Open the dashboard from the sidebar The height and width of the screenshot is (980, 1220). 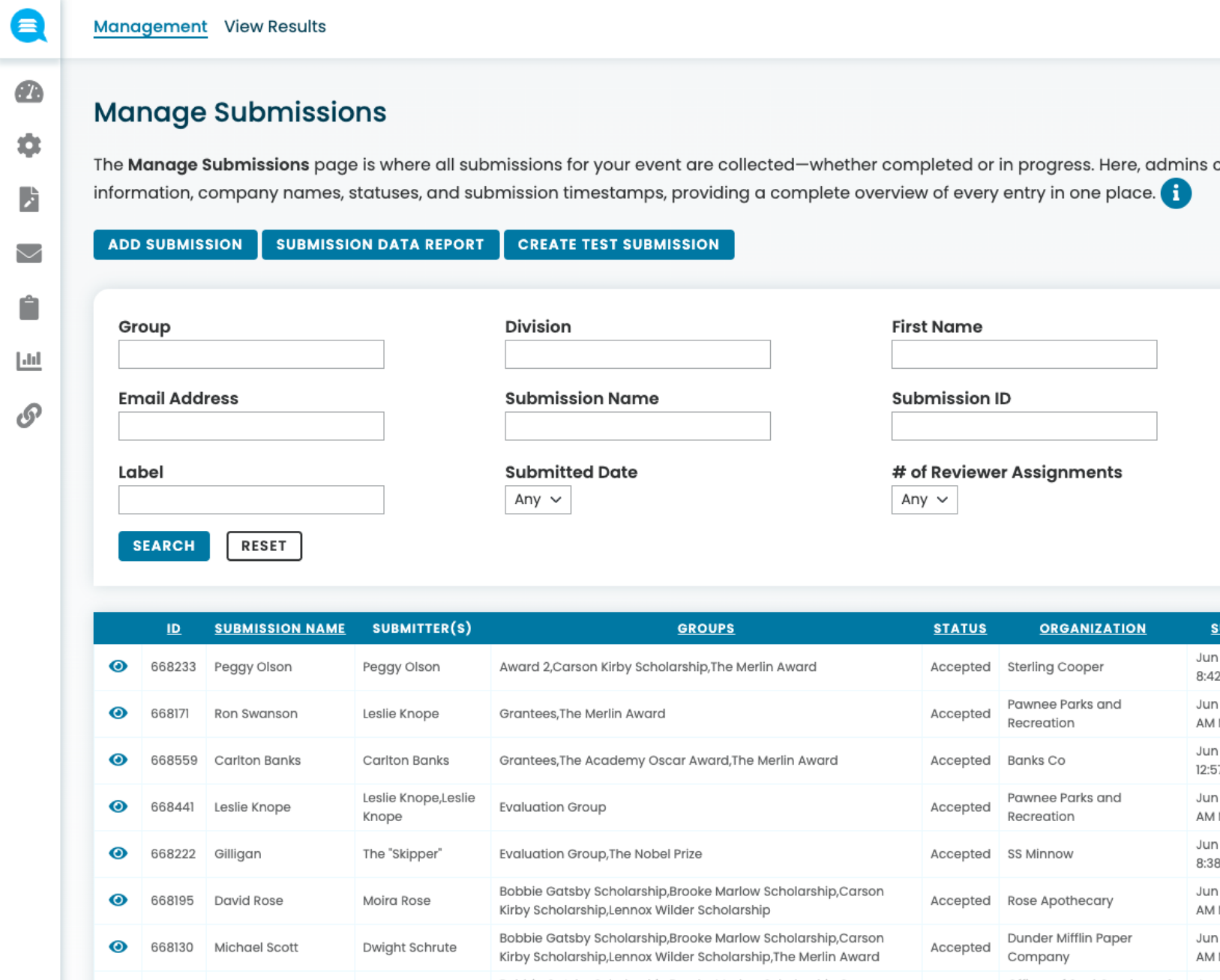(28, 93)
